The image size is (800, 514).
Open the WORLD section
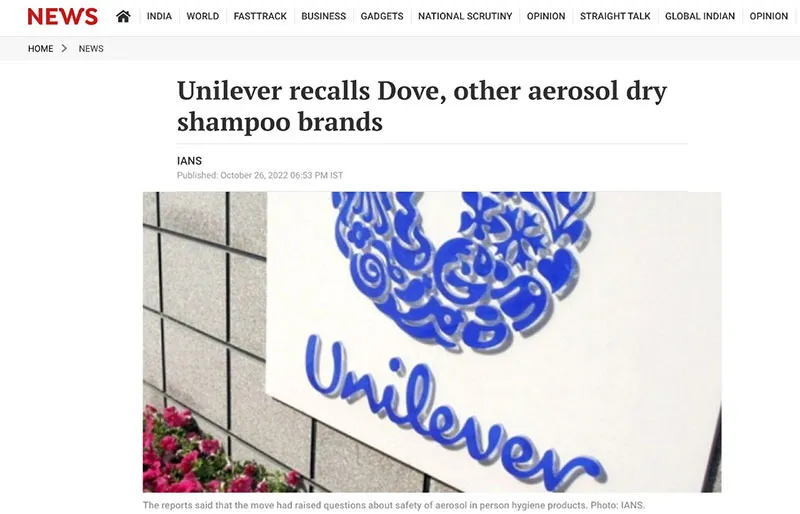pyautogui.click(x=203, y=16)
